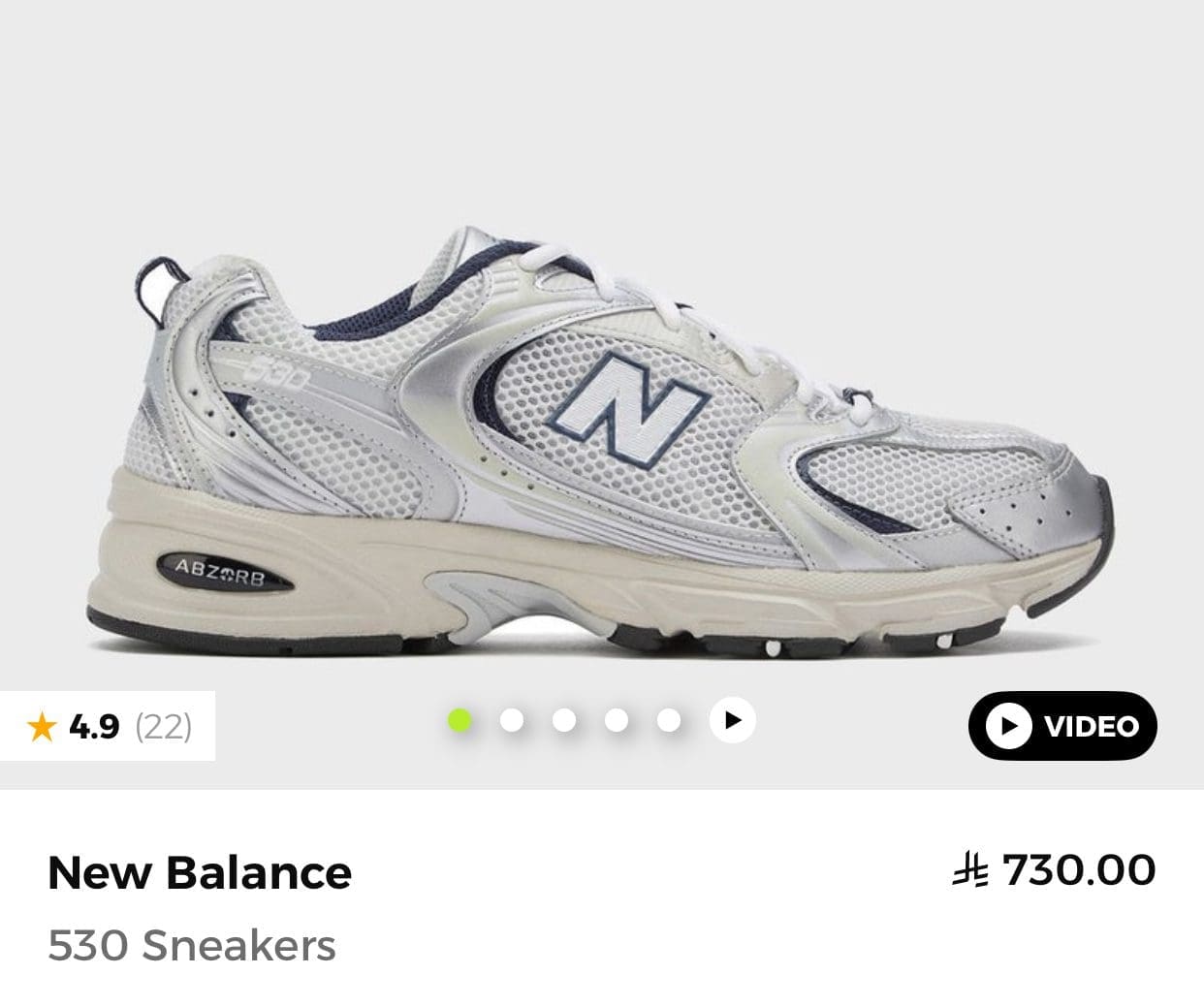Open the black VIDEO button

[1062, 725]
